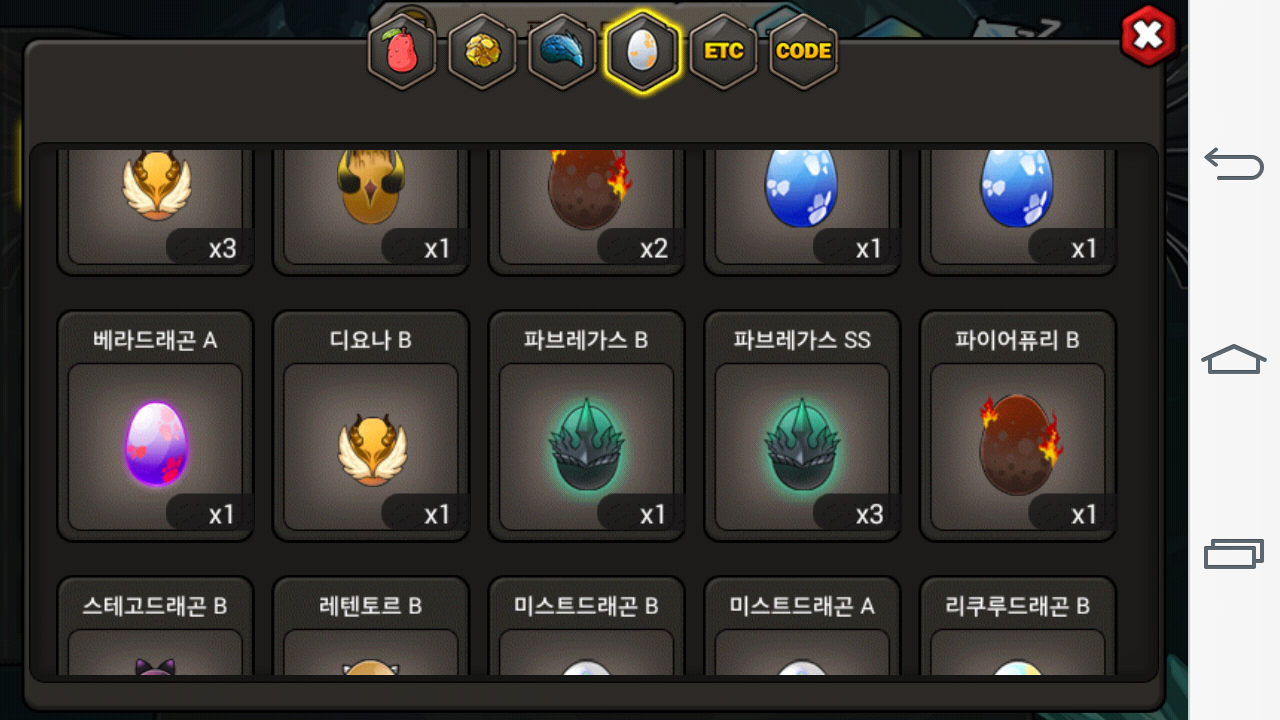Select the egg inventory tab
This screenshot has width=1280, height=720.
tap(642, 52)
